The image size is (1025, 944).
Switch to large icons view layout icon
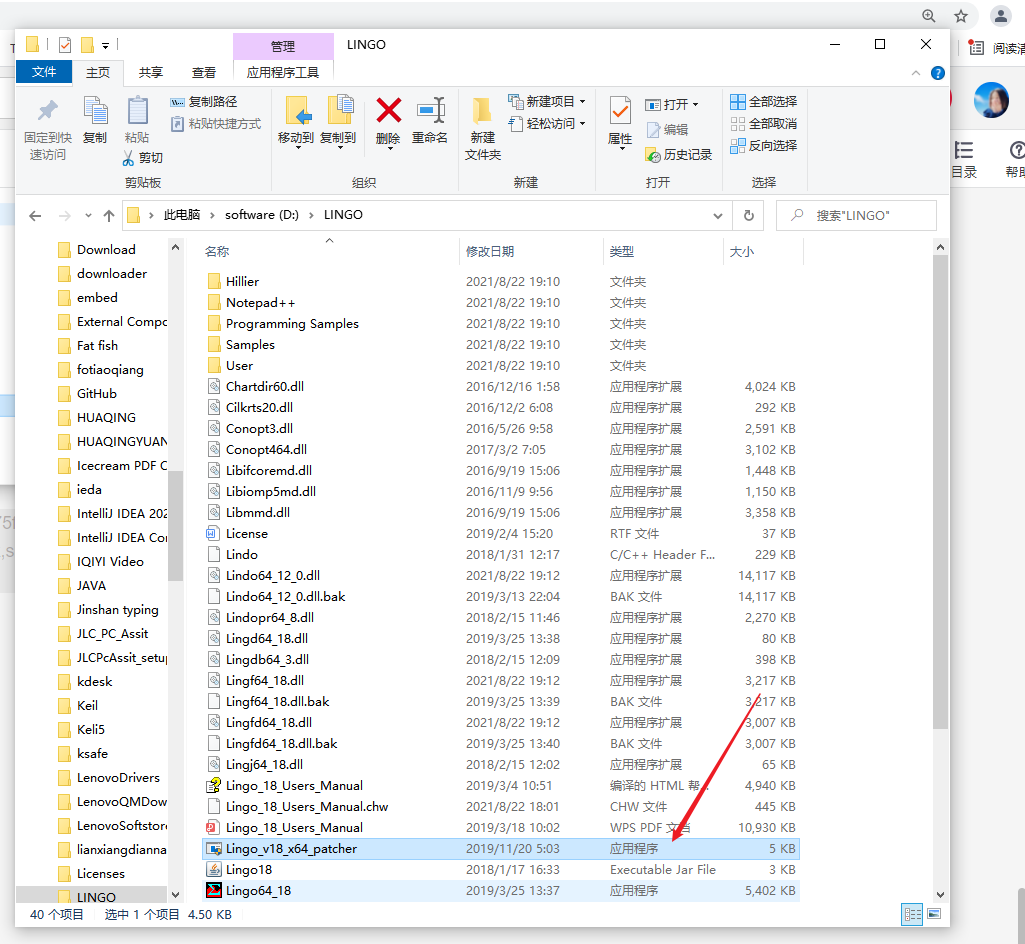coord(934,914)
